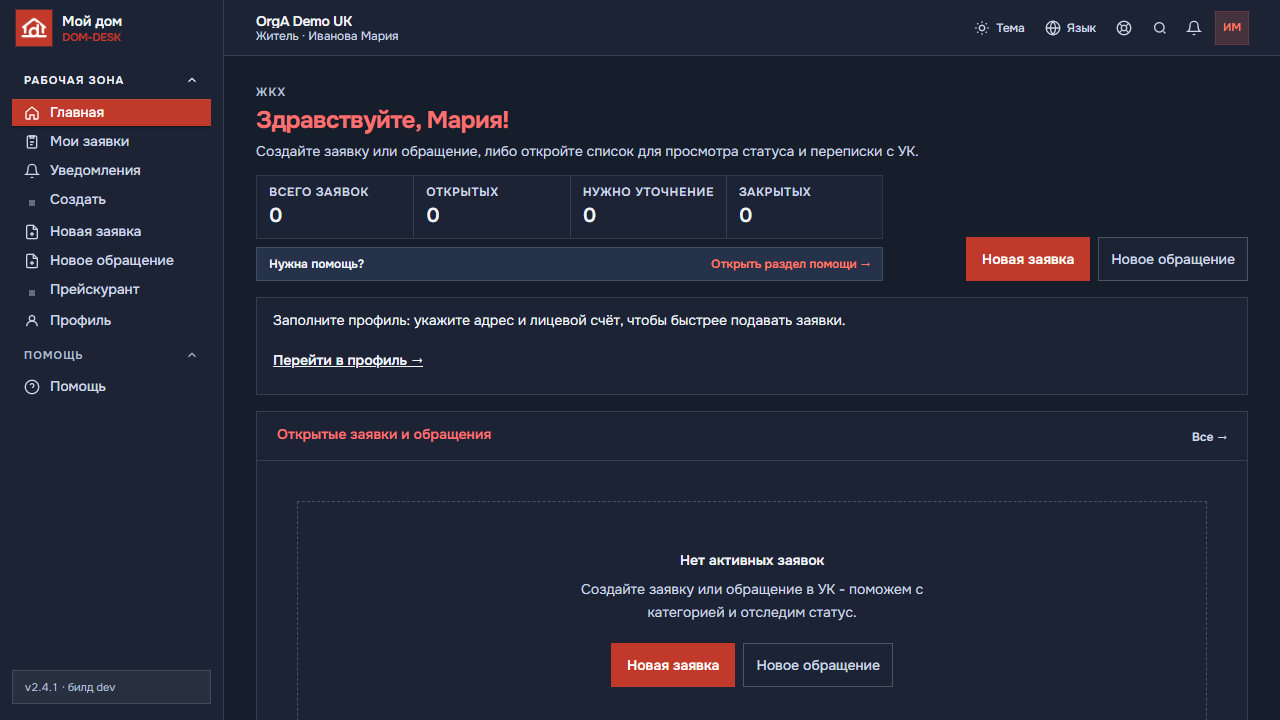Follow Перейти в профиль link

pyautogui.click(x=348, y=360)
